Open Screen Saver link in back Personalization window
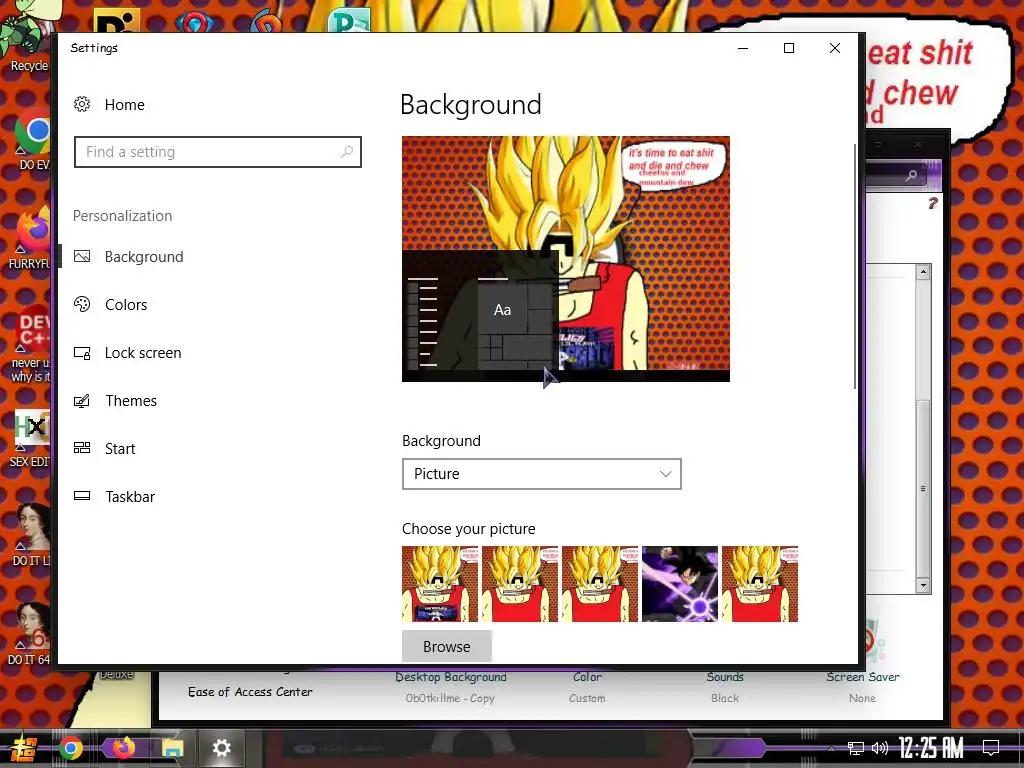Viewport: 1024px width, 768px height. 863,677
